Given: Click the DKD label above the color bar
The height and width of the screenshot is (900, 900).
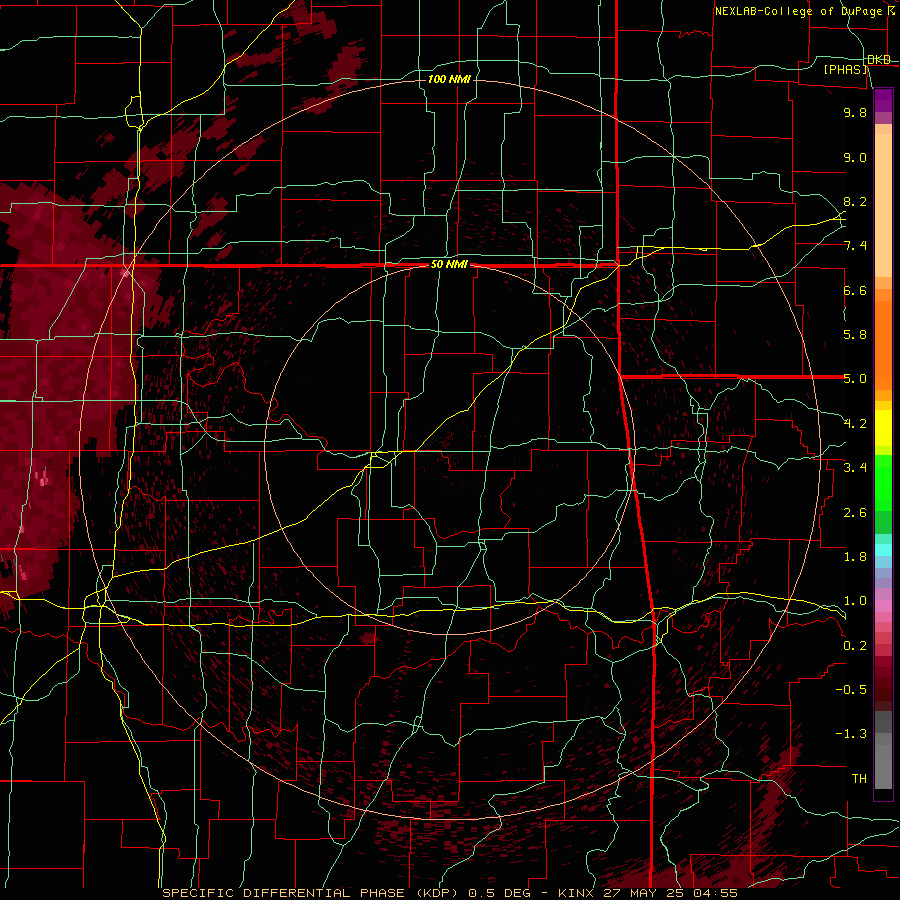Looking at the screenshot, I should 879,60.
